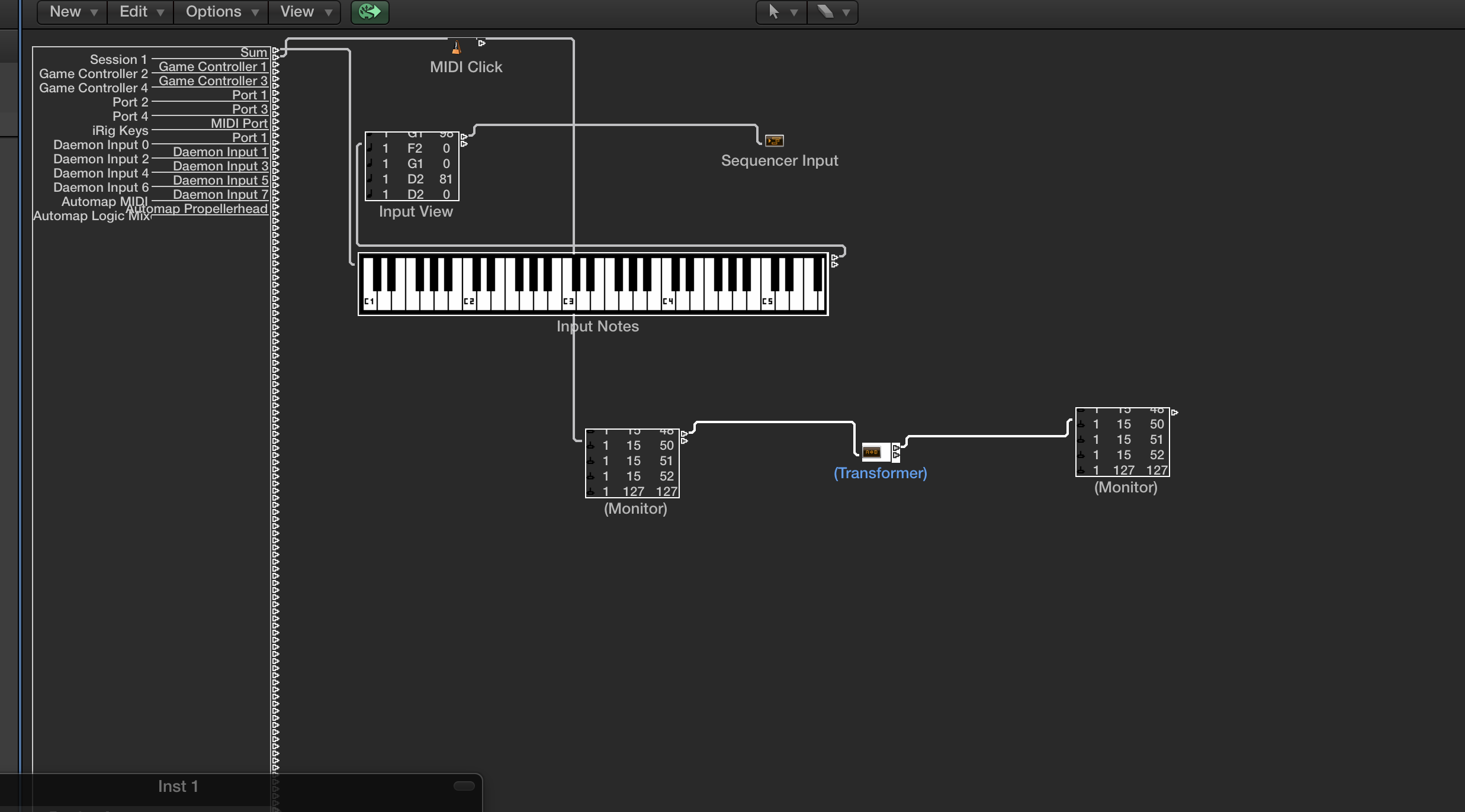Click the Input View label
Viewport: 1465px width, 812px height.
[x=416, y=211]
